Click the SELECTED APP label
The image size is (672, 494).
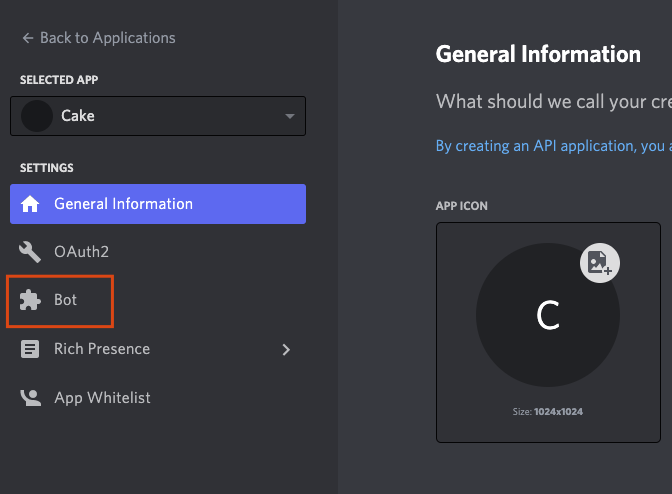pos(59,80)
